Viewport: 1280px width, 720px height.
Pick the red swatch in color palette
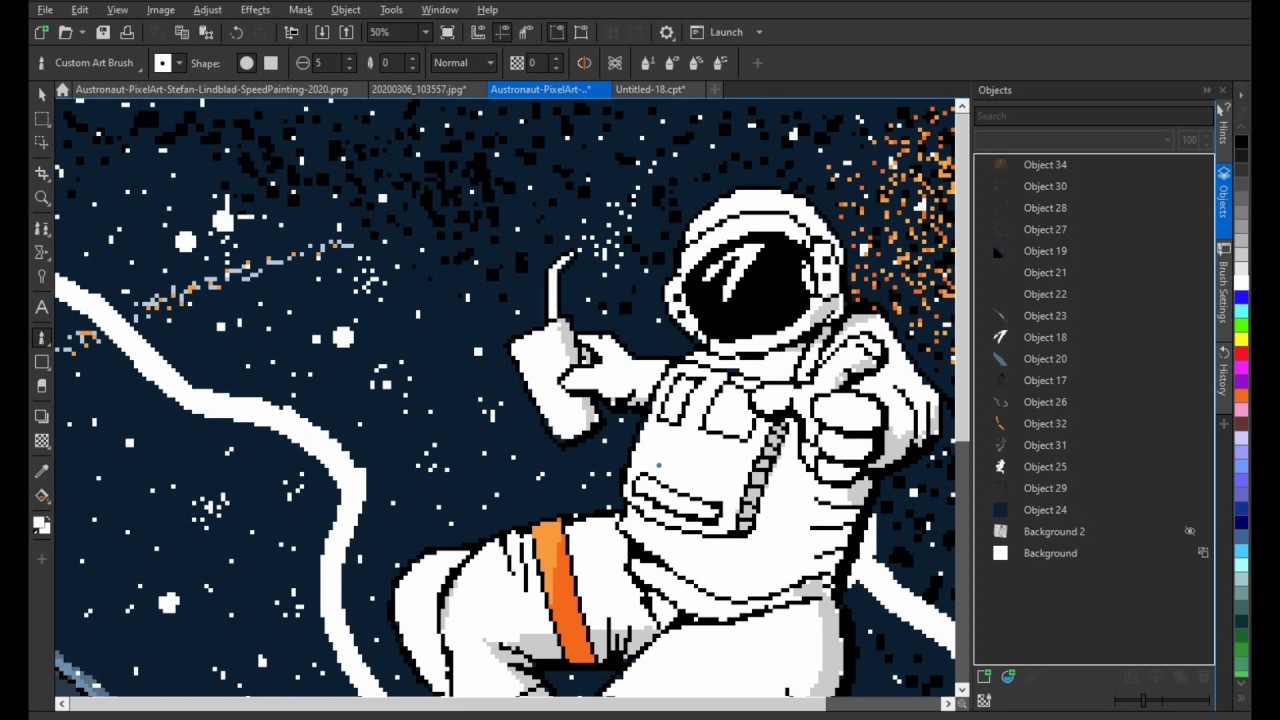(1241, 353)
